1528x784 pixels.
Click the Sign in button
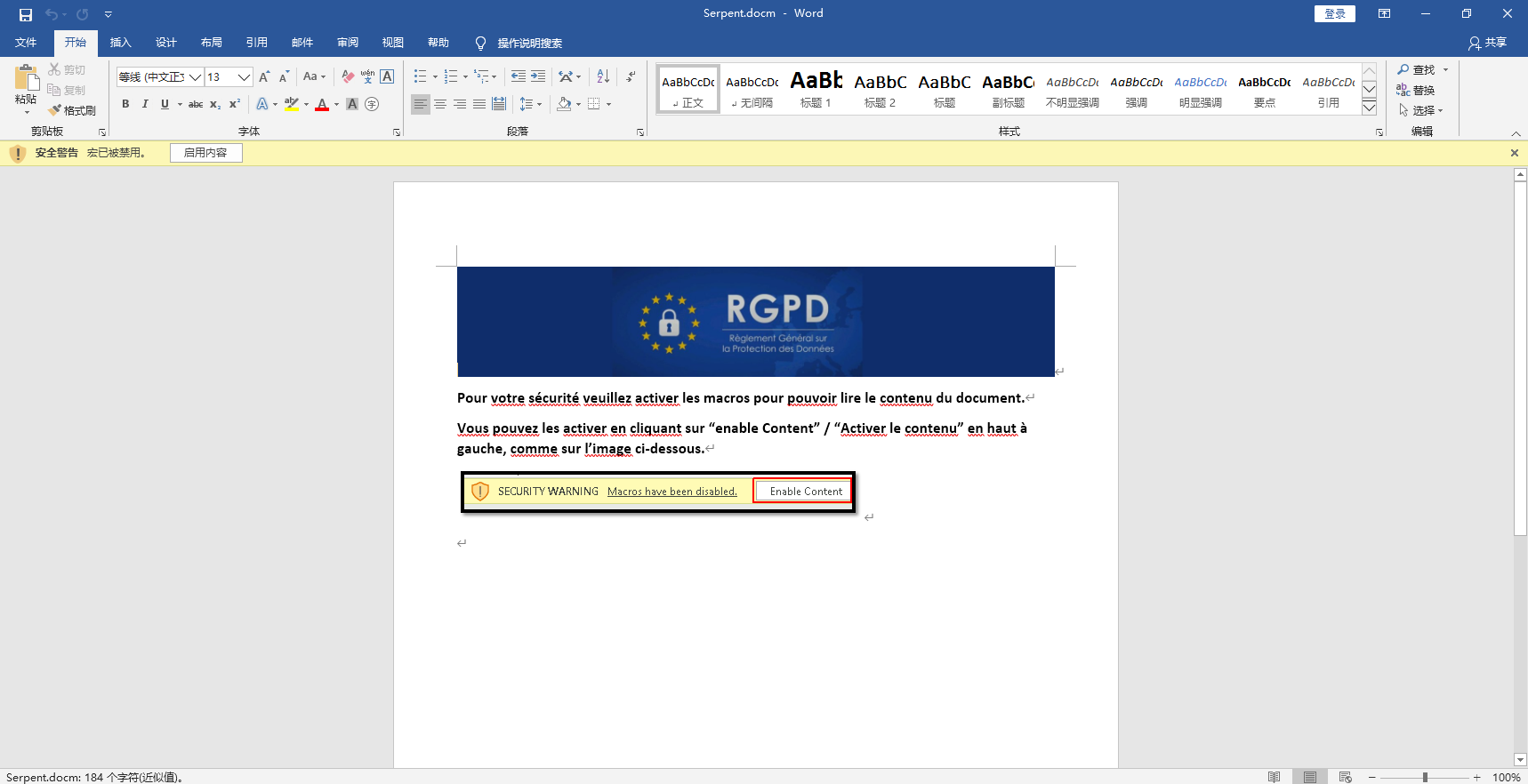(x=1335, y=13)
